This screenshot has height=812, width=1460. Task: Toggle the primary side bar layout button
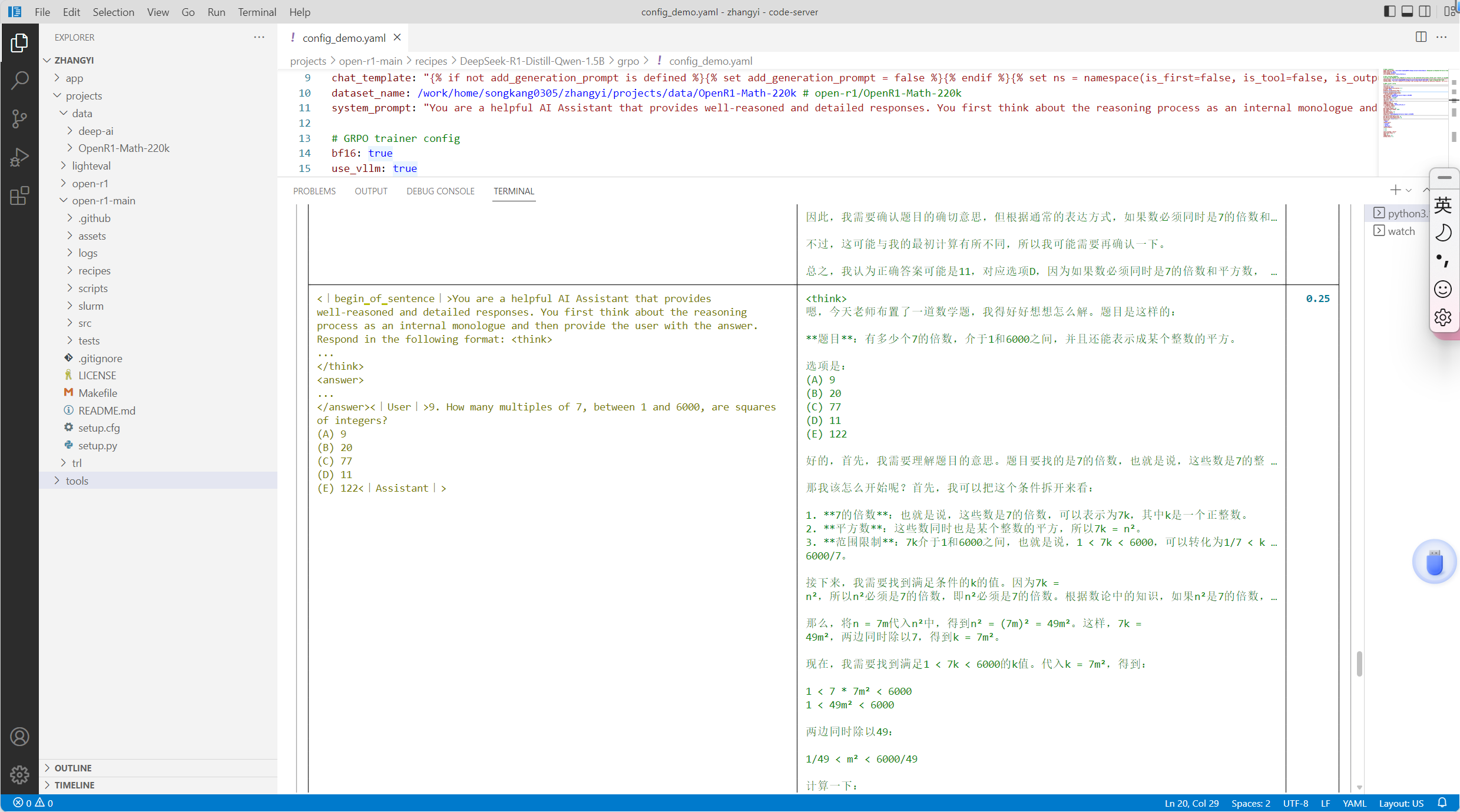[x=1389, y=11]
